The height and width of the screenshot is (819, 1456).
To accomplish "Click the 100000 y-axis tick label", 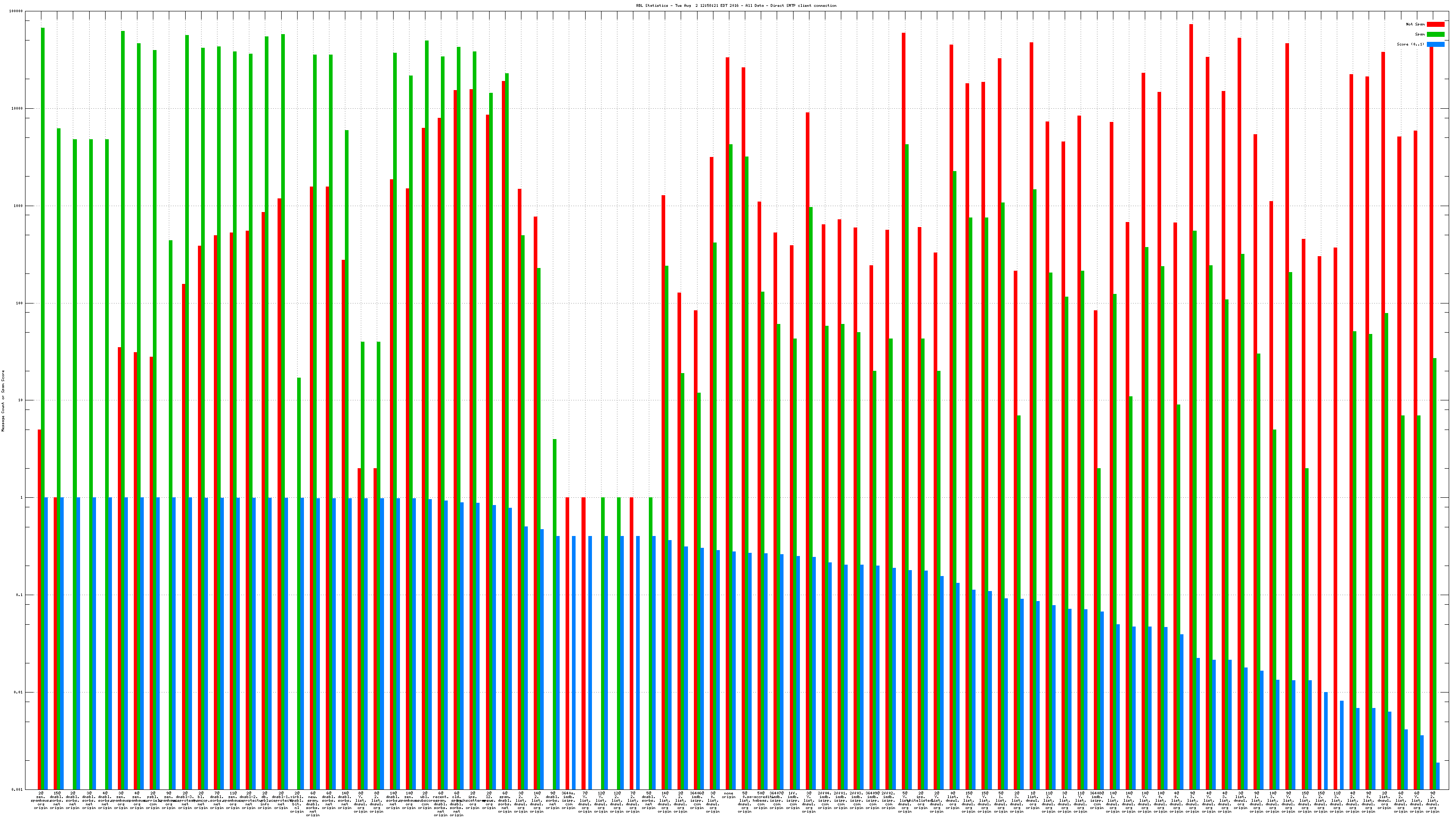I will coord(16,11).
